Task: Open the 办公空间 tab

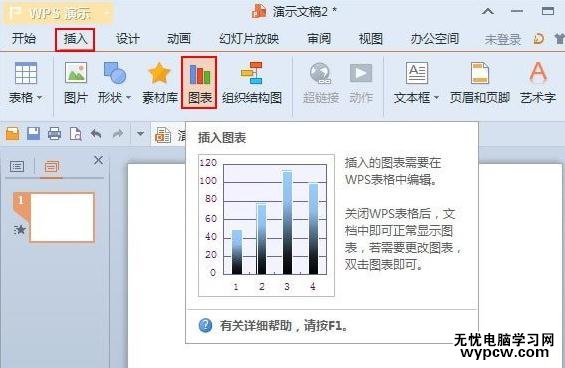Action: 435,39
